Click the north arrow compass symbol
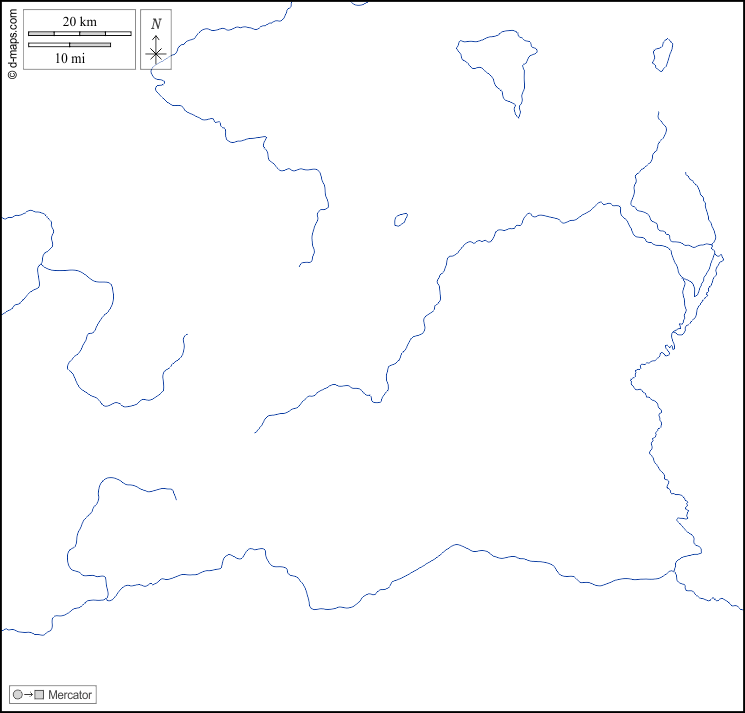The width and height of the screenshot is (745, 713). [x=156, y=52]
